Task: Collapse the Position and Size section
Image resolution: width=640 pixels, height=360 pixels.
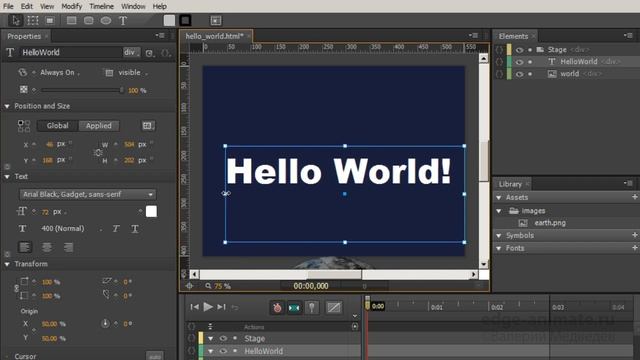Action: (x=7, y=106)
